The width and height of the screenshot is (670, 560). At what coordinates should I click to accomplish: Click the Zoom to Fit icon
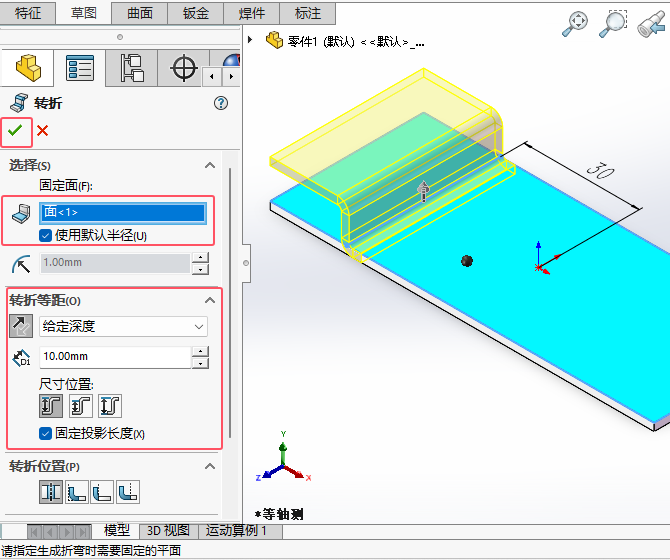tap(575, 24)
